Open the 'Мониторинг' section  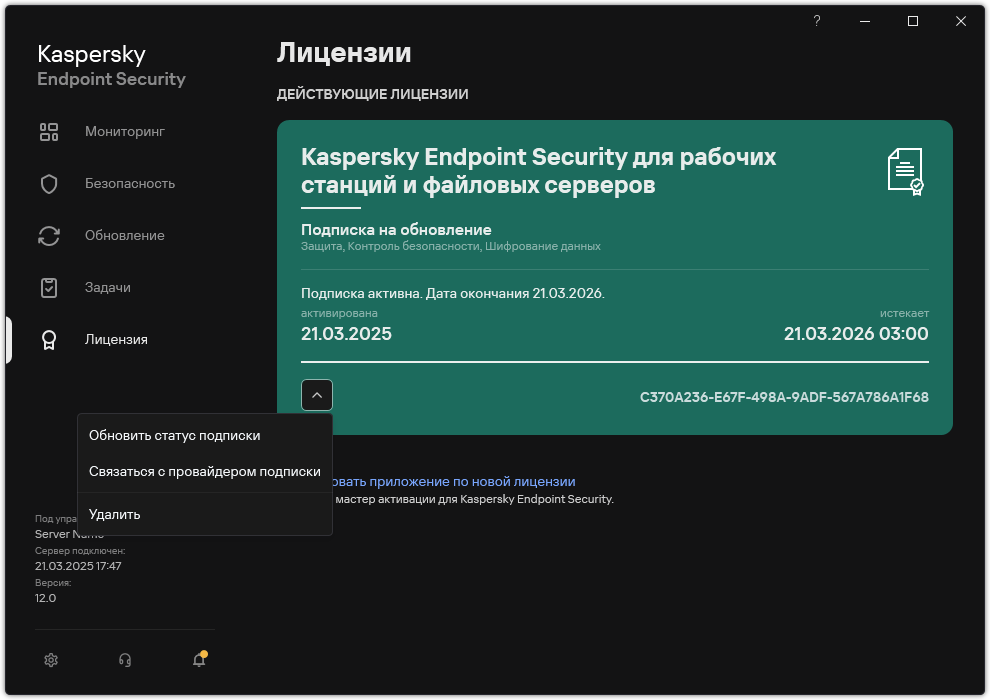pos(125,132)
